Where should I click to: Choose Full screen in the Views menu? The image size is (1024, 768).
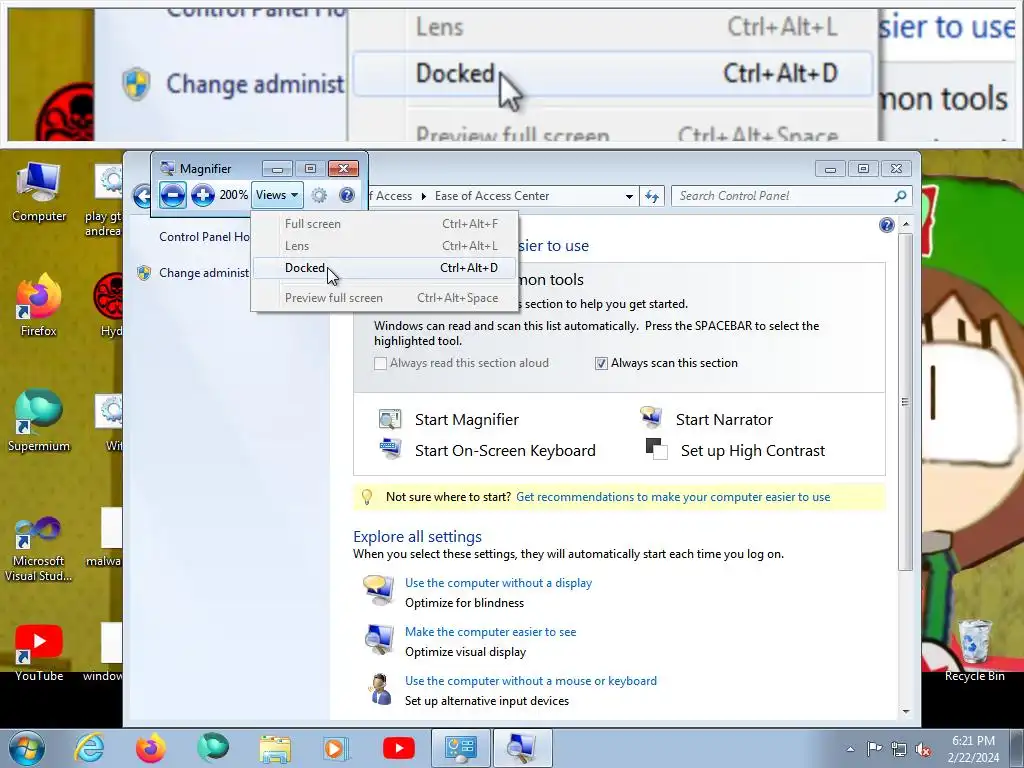point(384,224)
